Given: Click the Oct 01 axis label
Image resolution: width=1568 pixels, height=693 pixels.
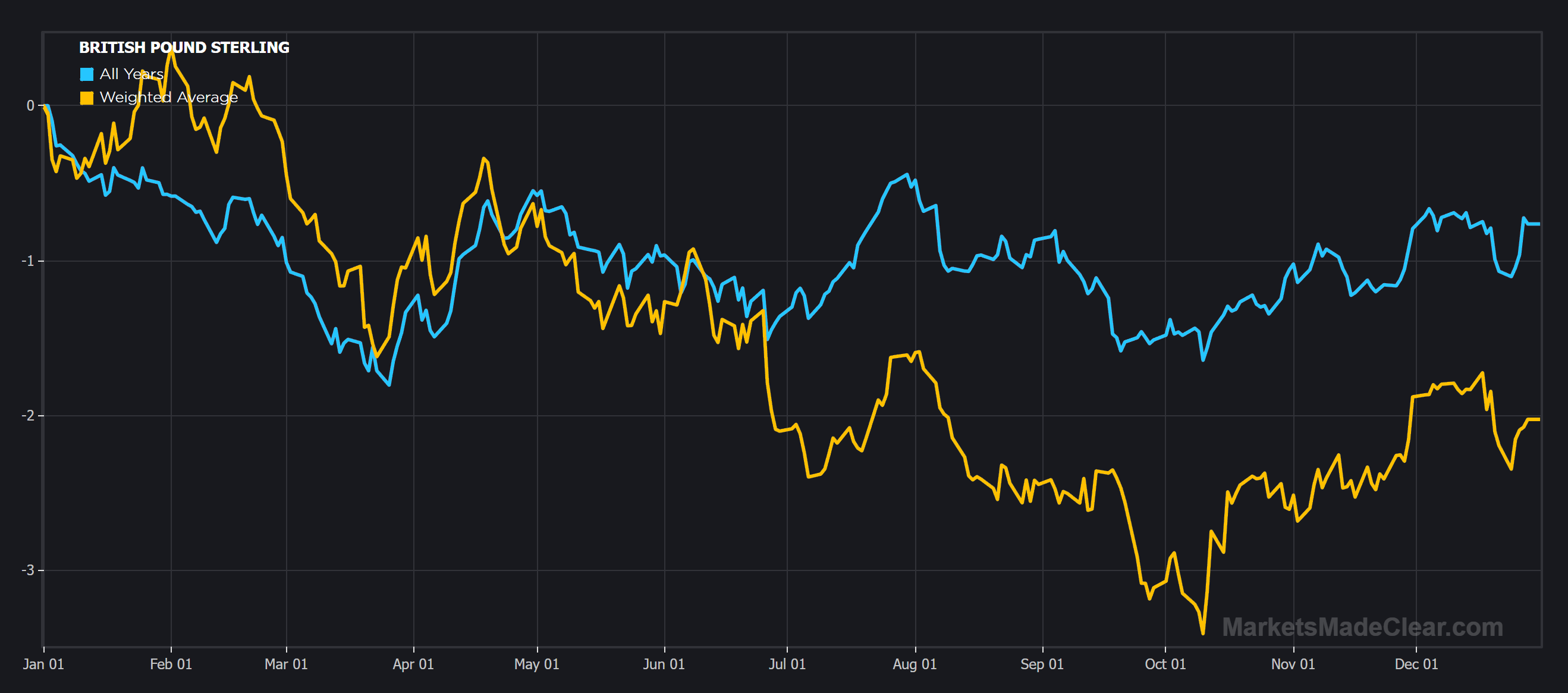Looking at the screenshot, I should (1165, 664).
